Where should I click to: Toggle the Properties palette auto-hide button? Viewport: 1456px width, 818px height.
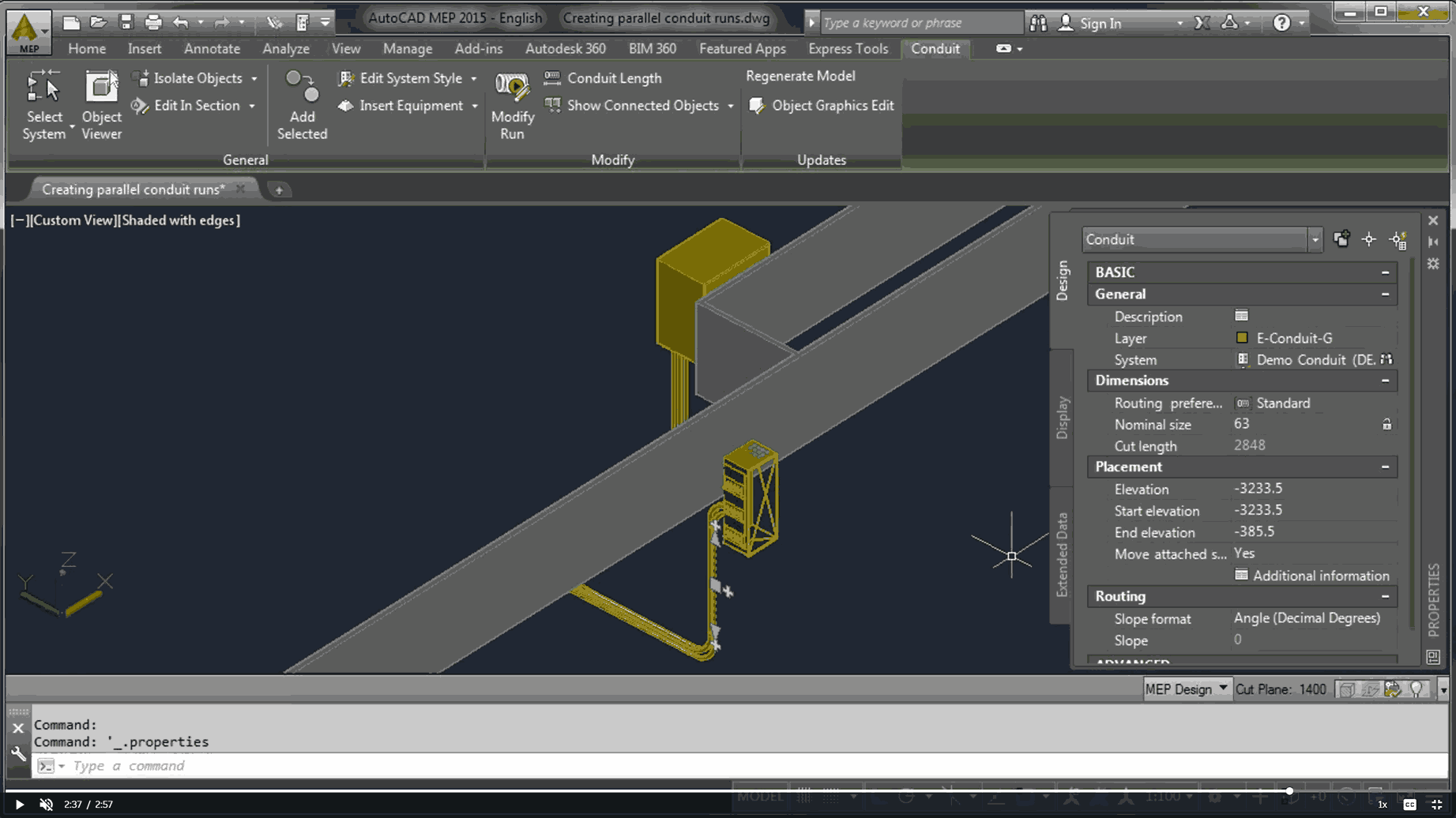click(x=1433, y=242)
